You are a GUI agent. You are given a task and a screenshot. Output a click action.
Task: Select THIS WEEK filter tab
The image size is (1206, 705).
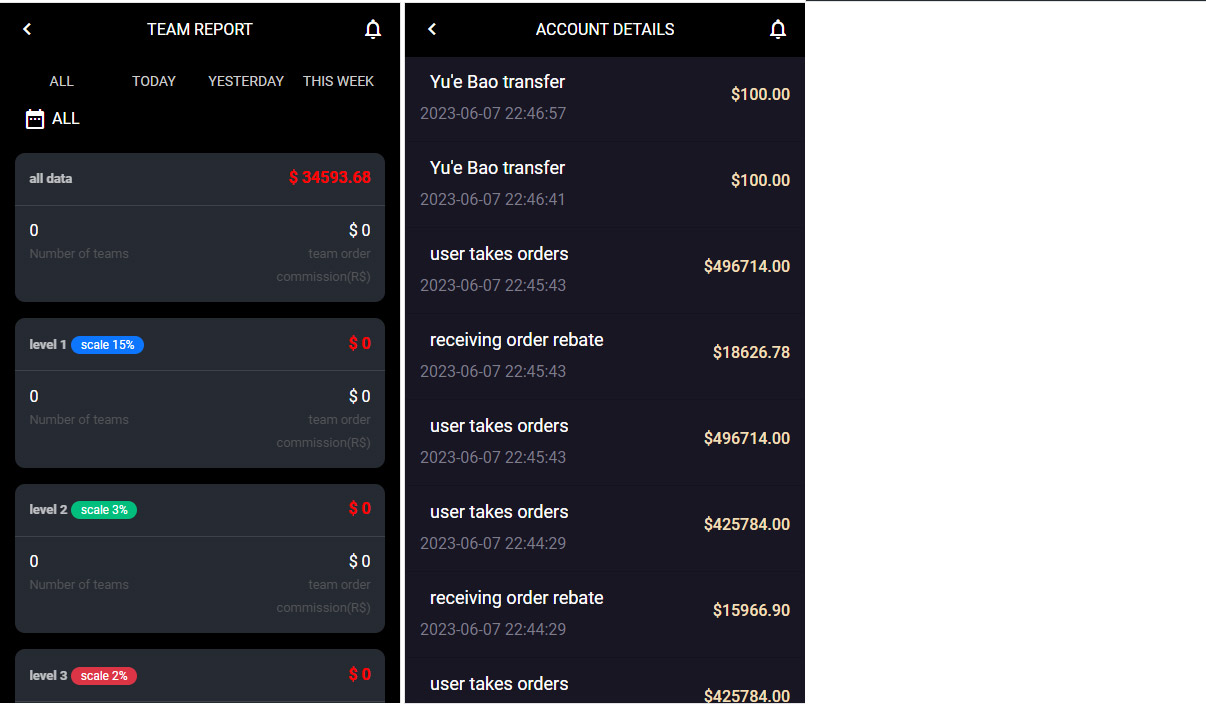coord(338,81)
